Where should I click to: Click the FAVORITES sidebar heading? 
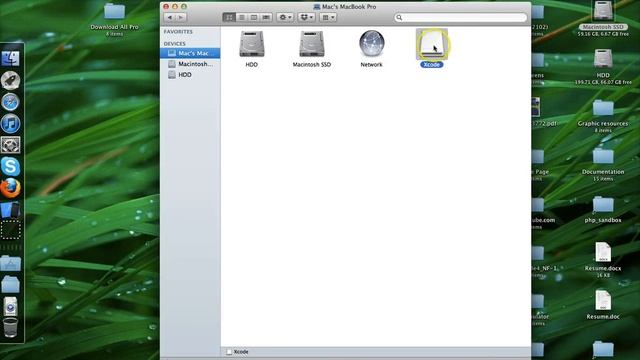pos(178,32)
